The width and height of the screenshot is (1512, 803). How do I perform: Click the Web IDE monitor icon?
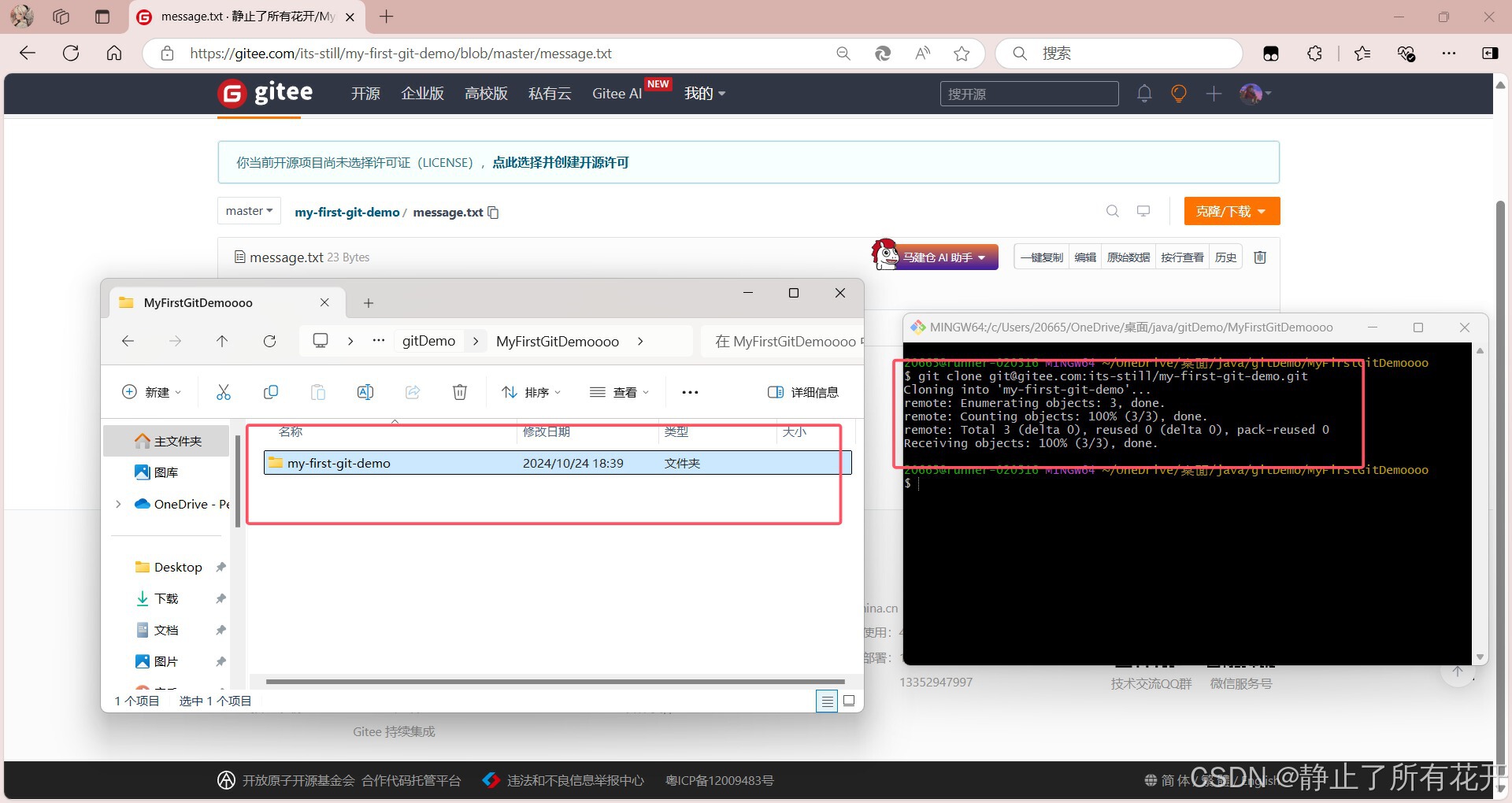(x=1143, y=211)
